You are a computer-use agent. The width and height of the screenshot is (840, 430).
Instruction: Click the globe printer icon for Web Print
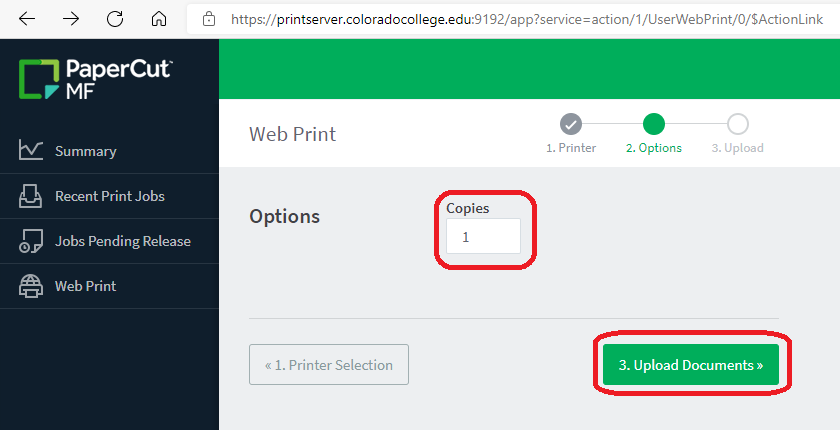pyautogui.click(x=31, y=286)
